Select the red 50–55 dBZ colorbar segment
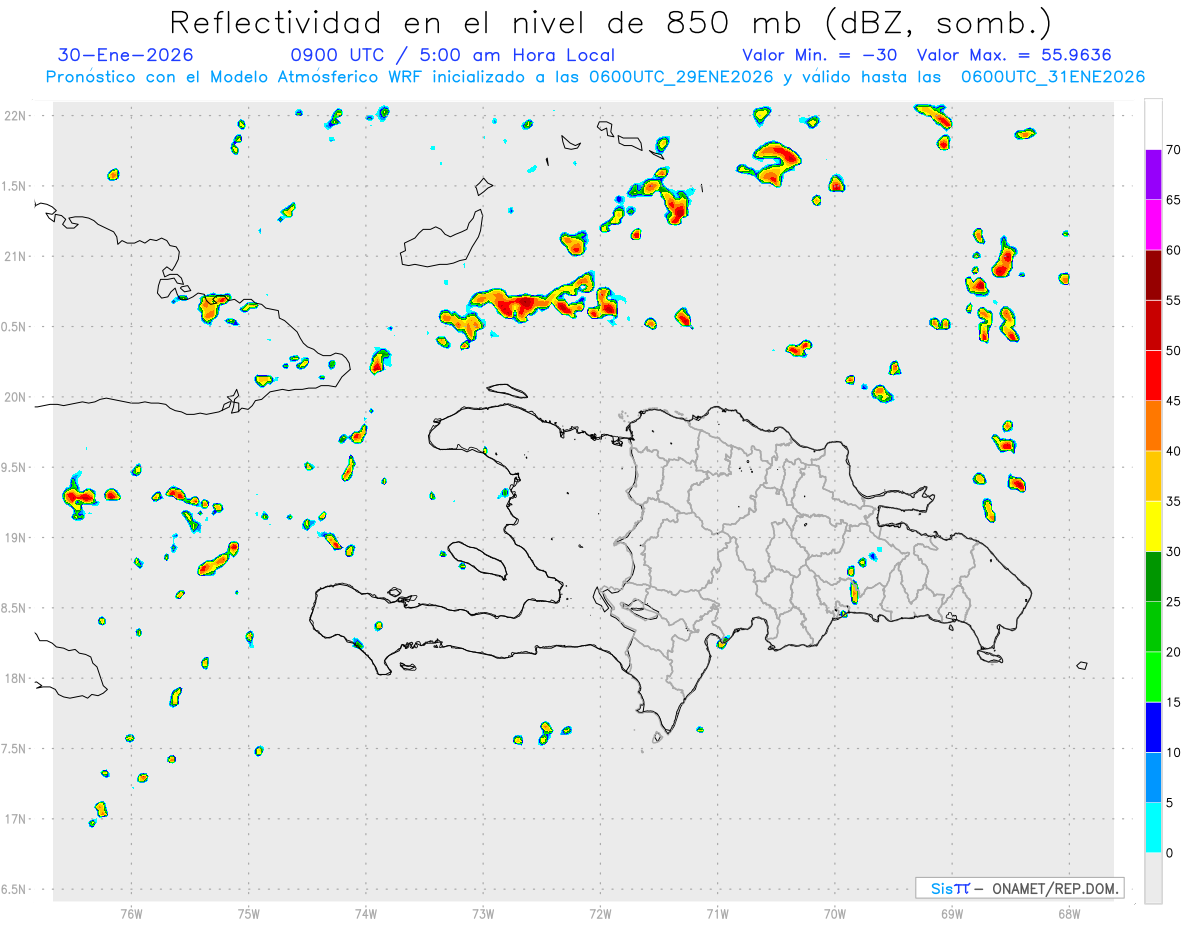This screenshot has height=927, width=1200. click(x=1153, y=326)
